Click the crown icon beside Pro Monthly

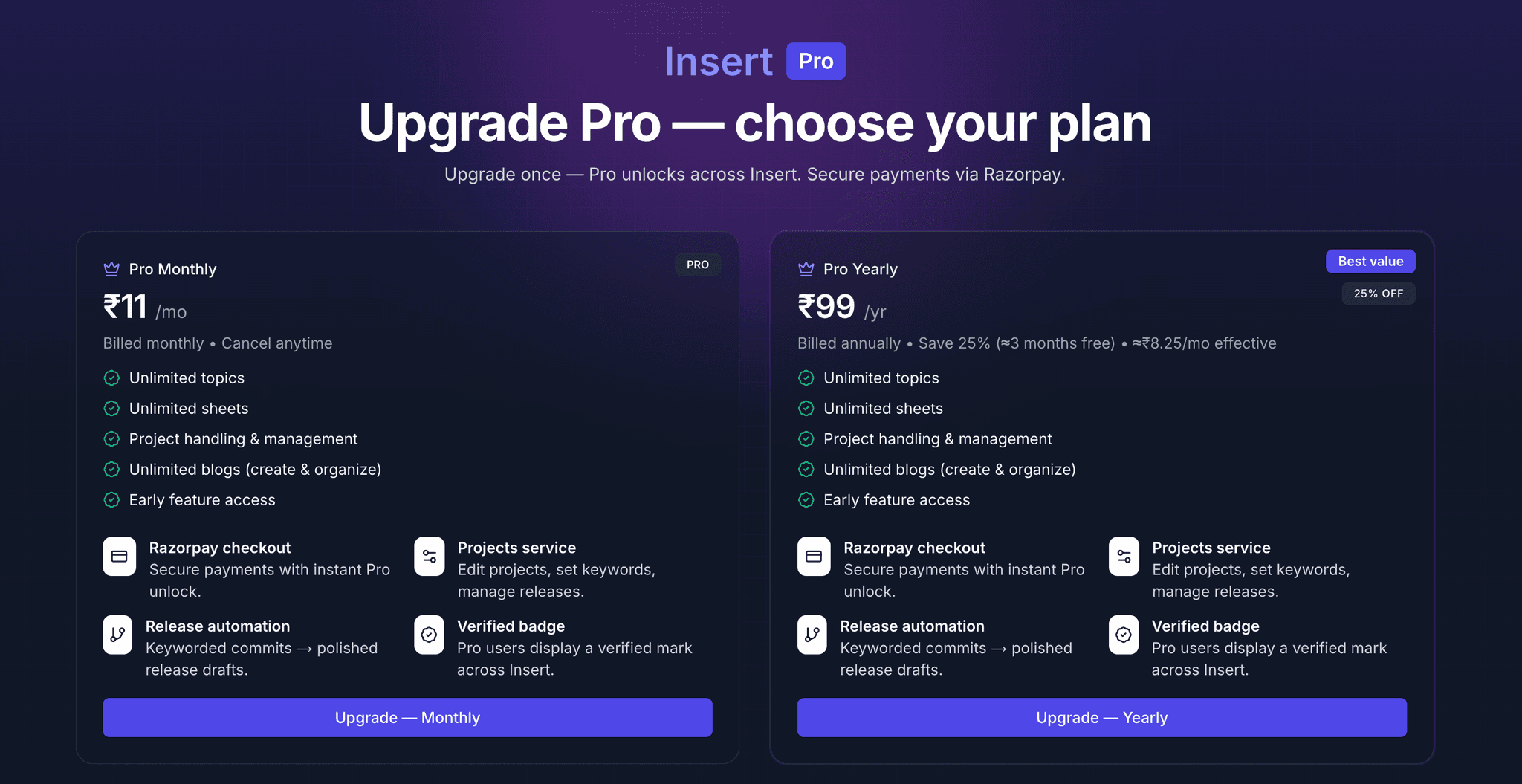click(111, 269)
